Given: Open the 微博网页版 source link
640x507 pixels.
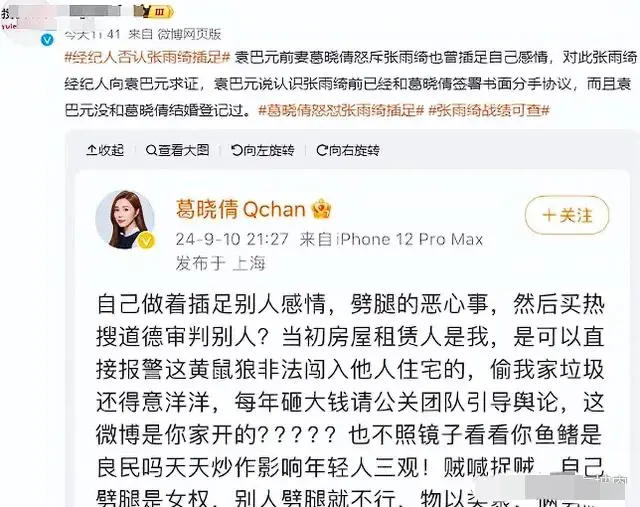Looking at the screenshot, I should tap(189, 34).
